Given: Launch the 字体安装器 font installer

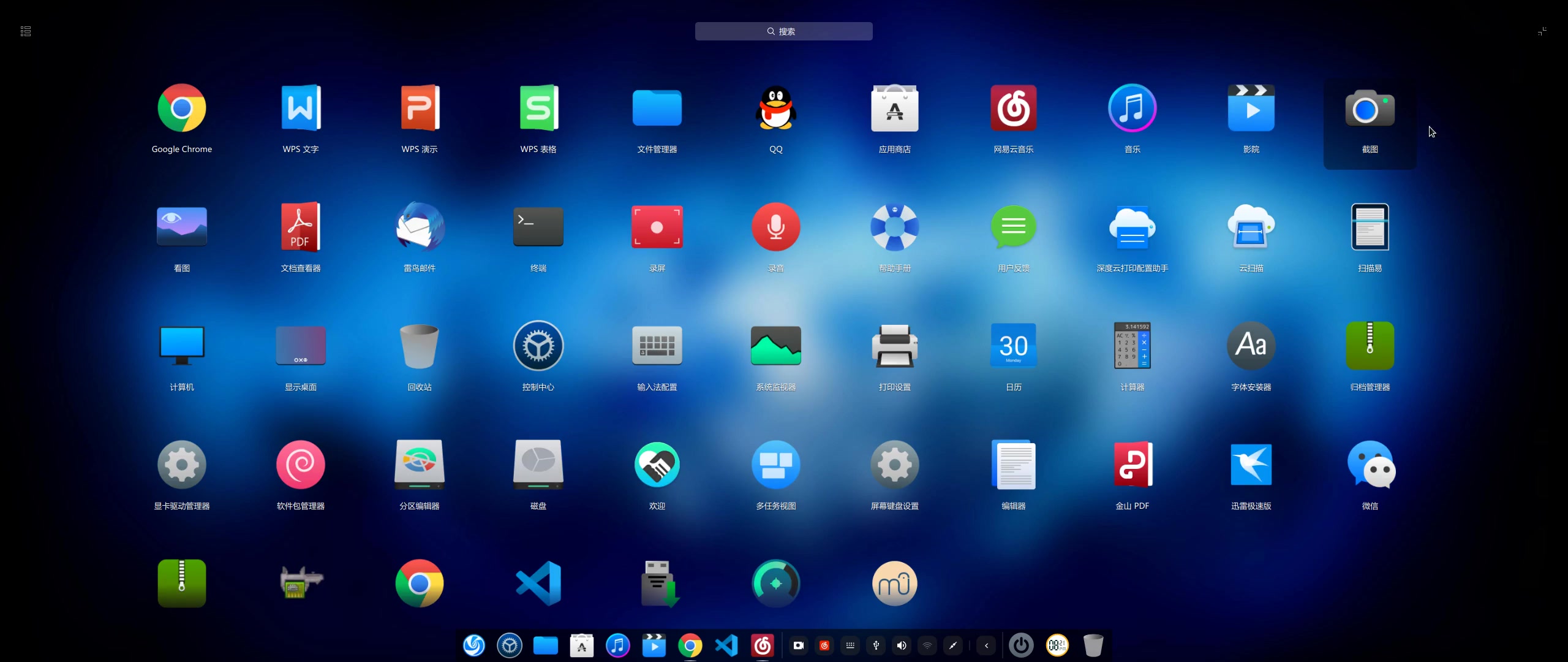Looking at the screenshot, I should 1251,346.
